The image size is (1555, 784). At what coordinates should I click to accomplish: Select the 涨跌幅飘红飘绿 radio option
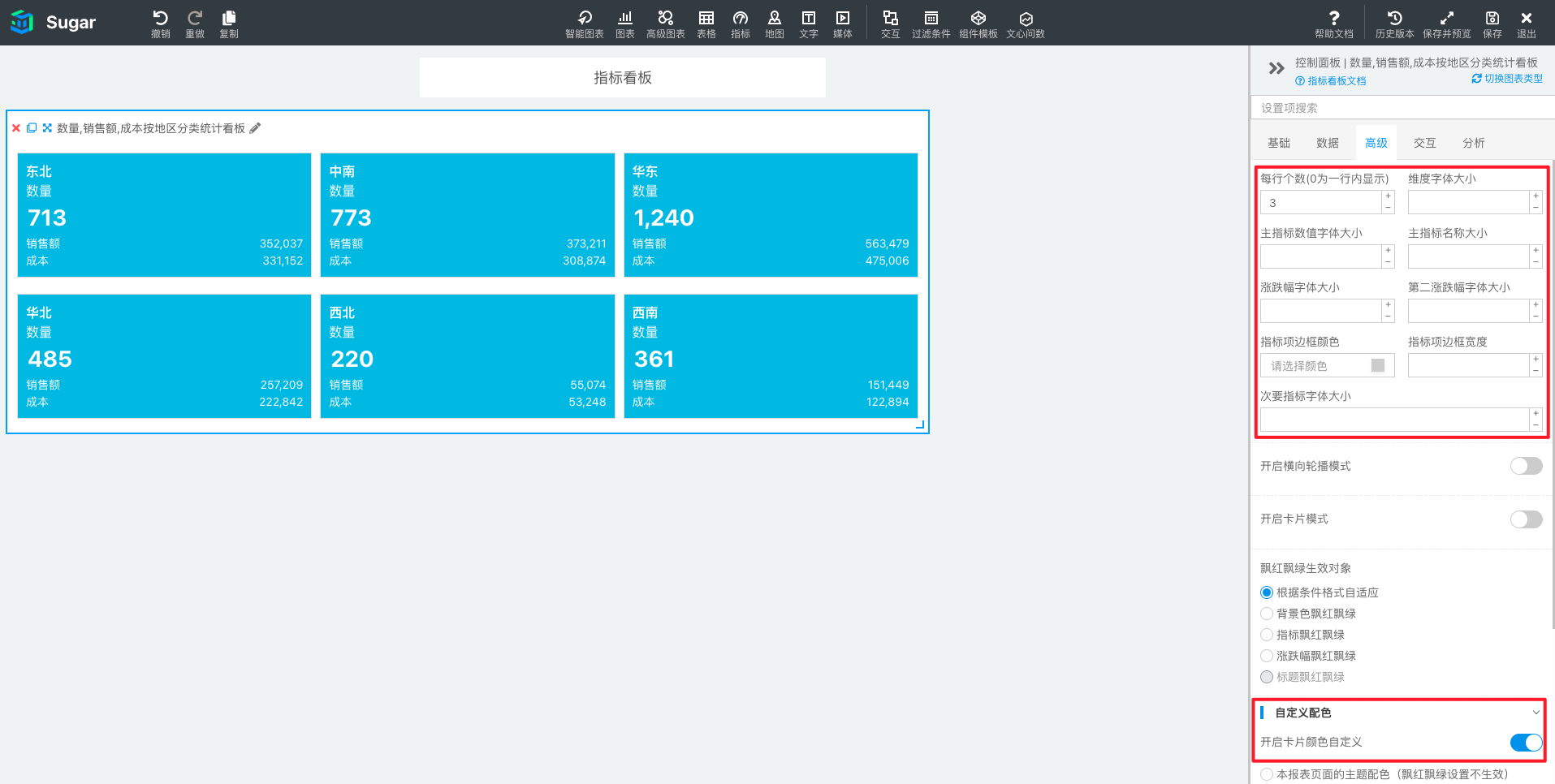(1267, 656)
